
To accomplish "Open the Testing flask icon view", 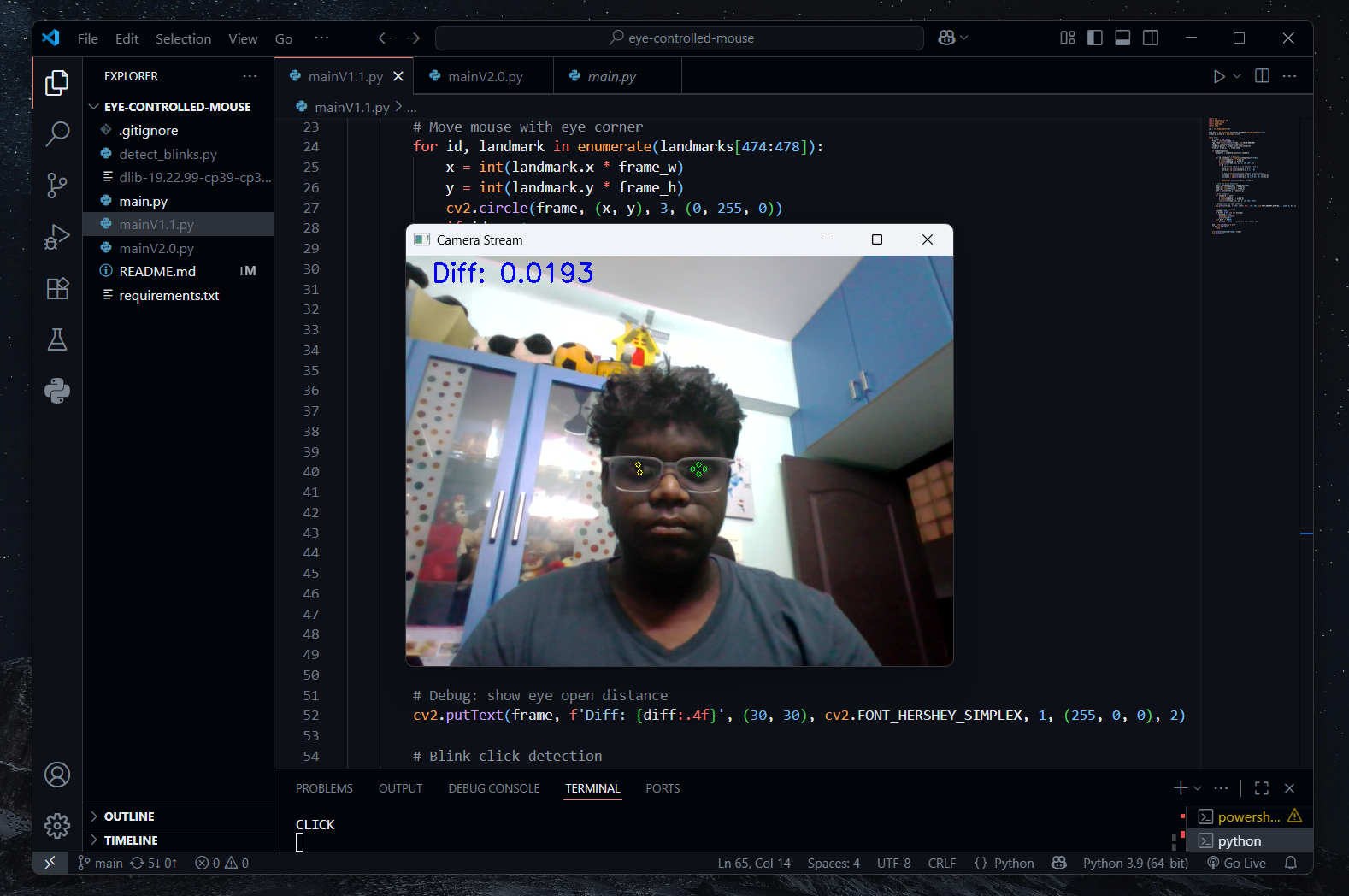I will 57,340.
